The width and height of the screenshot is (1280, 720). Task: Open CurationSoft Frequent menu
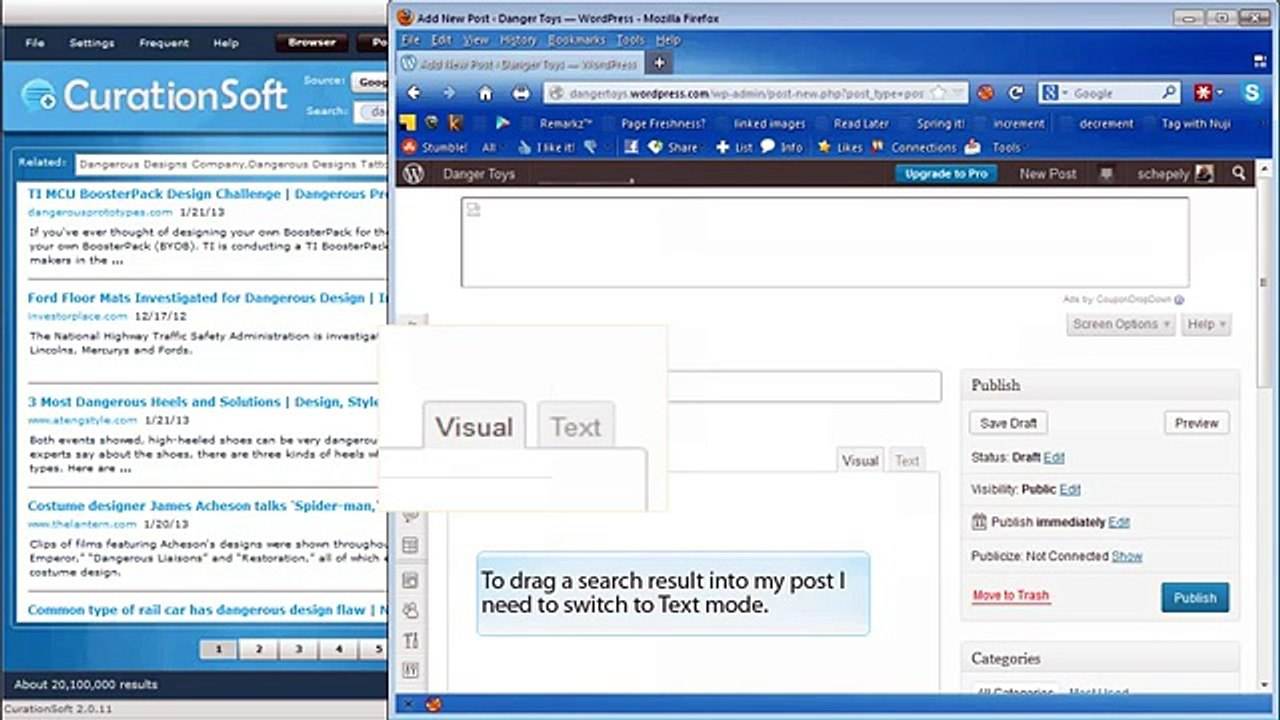click(x=164, y=43)
